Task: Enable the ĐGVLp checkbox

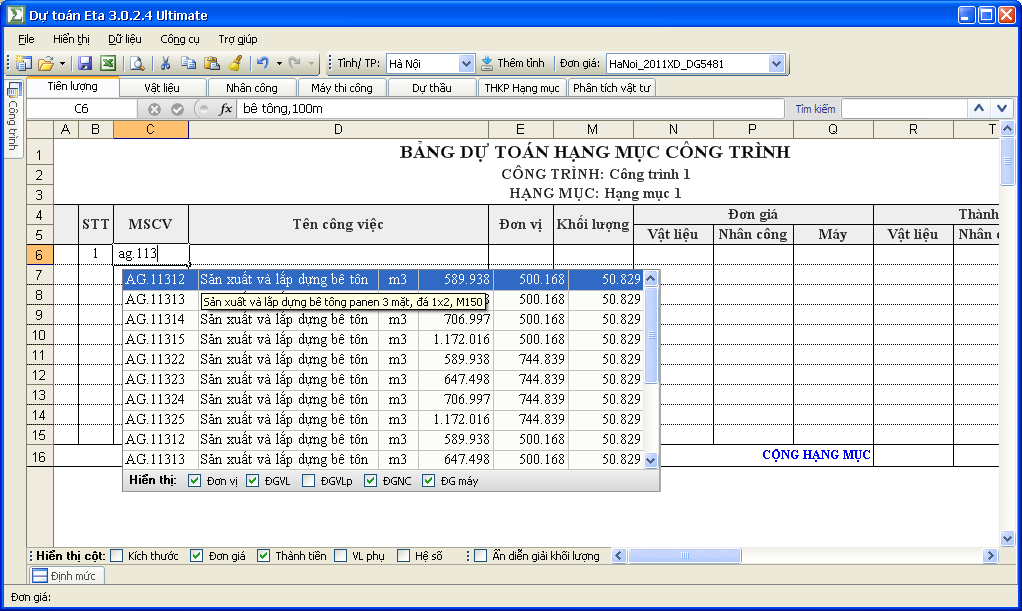Action: 309,481
